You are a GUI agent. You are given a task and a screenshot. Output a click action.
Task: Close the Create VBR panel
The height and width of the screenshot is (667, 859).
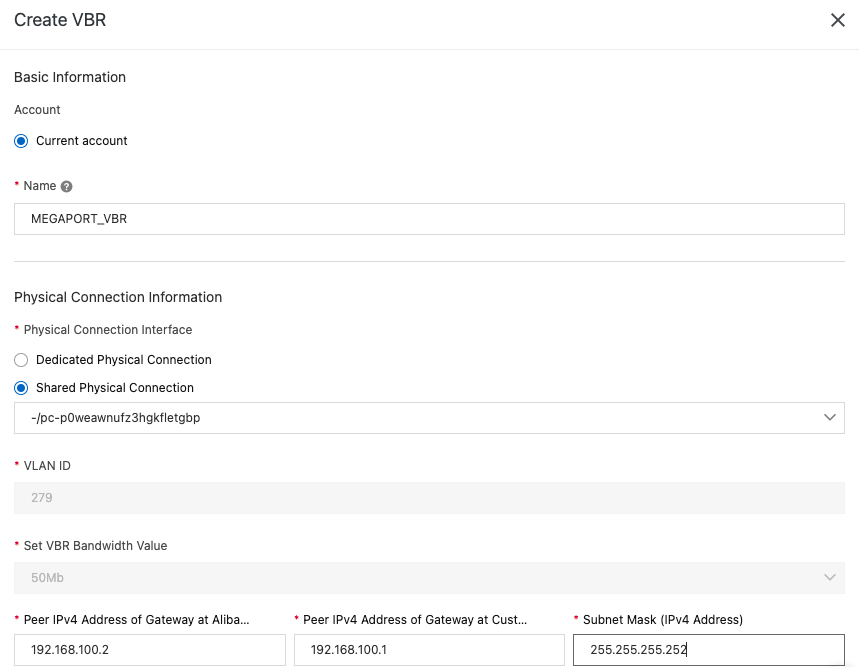point(838,20)
